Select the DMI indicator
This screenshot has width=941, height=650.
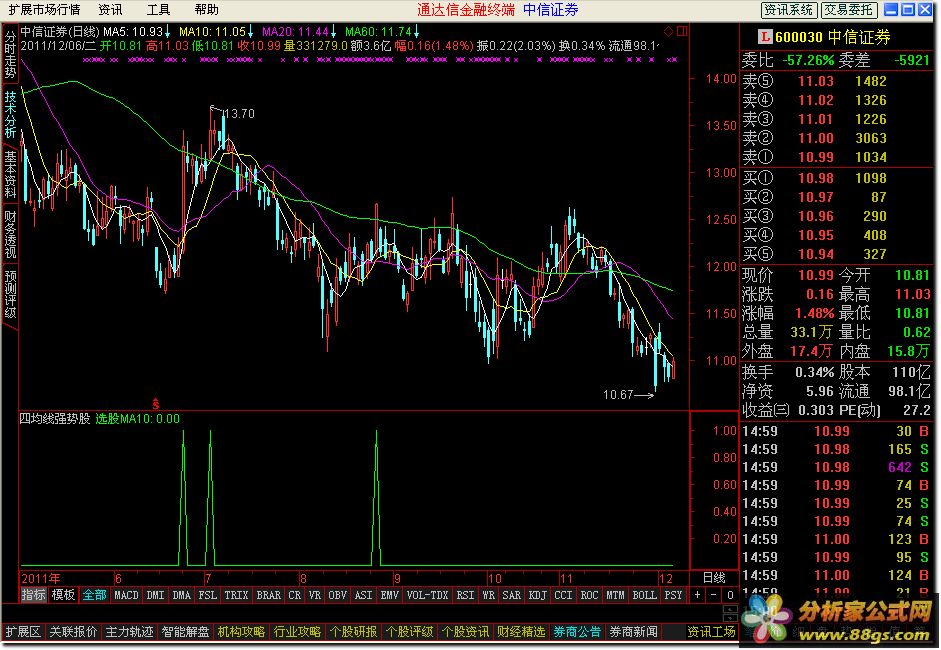coord(155,595)
